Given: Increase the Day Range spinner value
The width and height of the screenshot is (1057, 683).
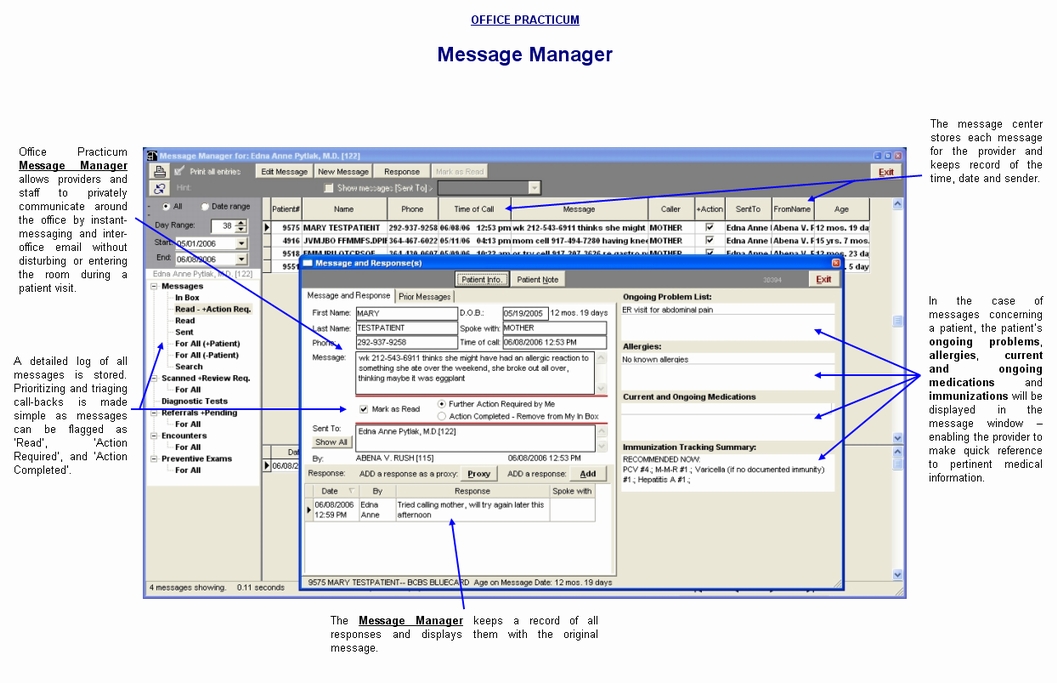Looking at the screenshot, I should point(241,222).
